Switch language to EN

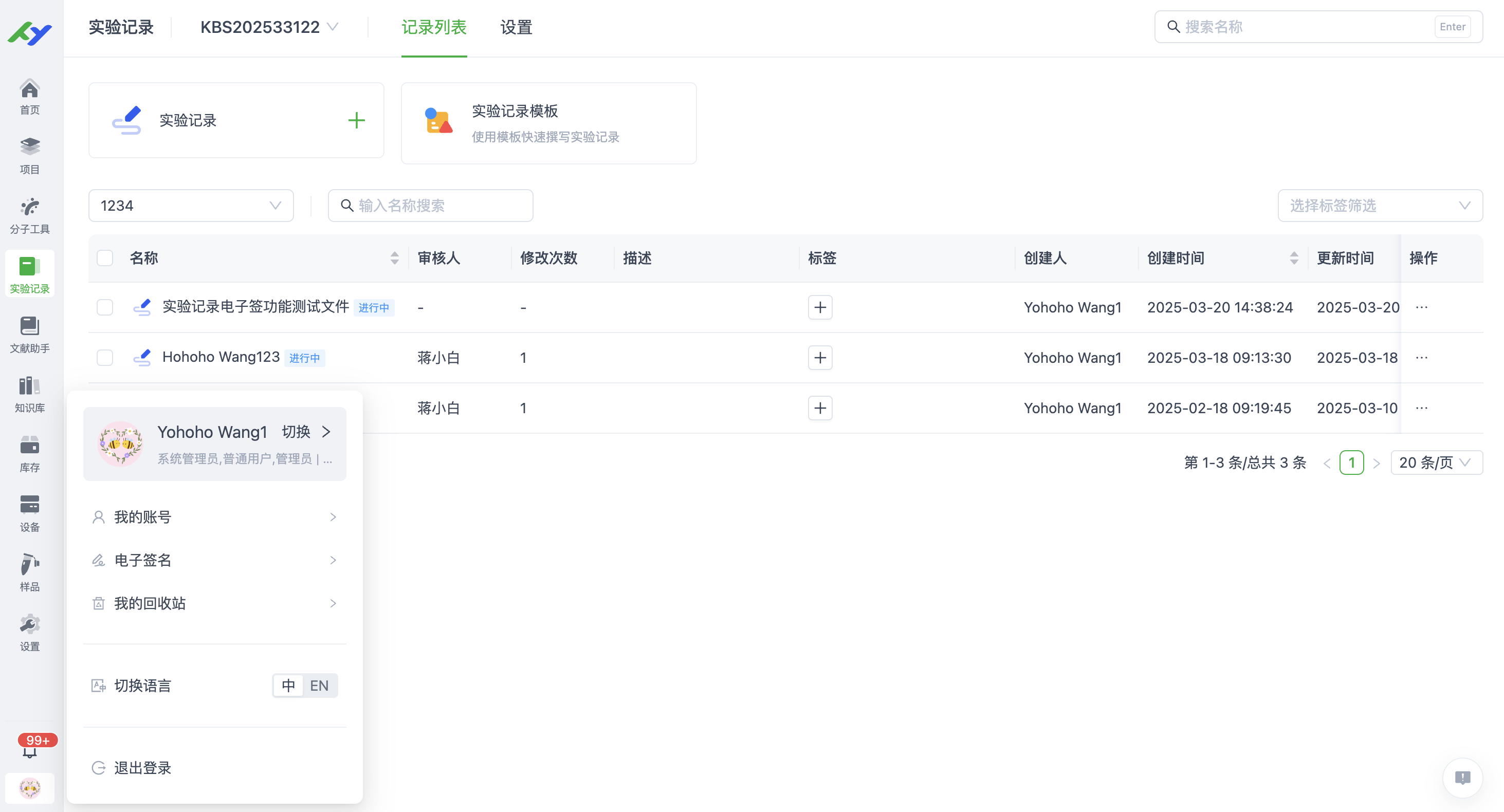[319, 686]
